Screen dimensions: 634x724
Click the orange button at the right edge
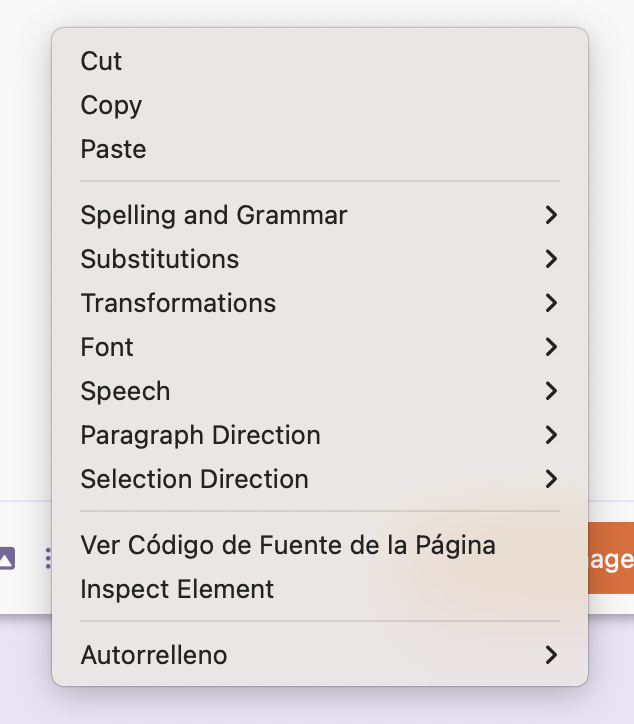point(611,558)
